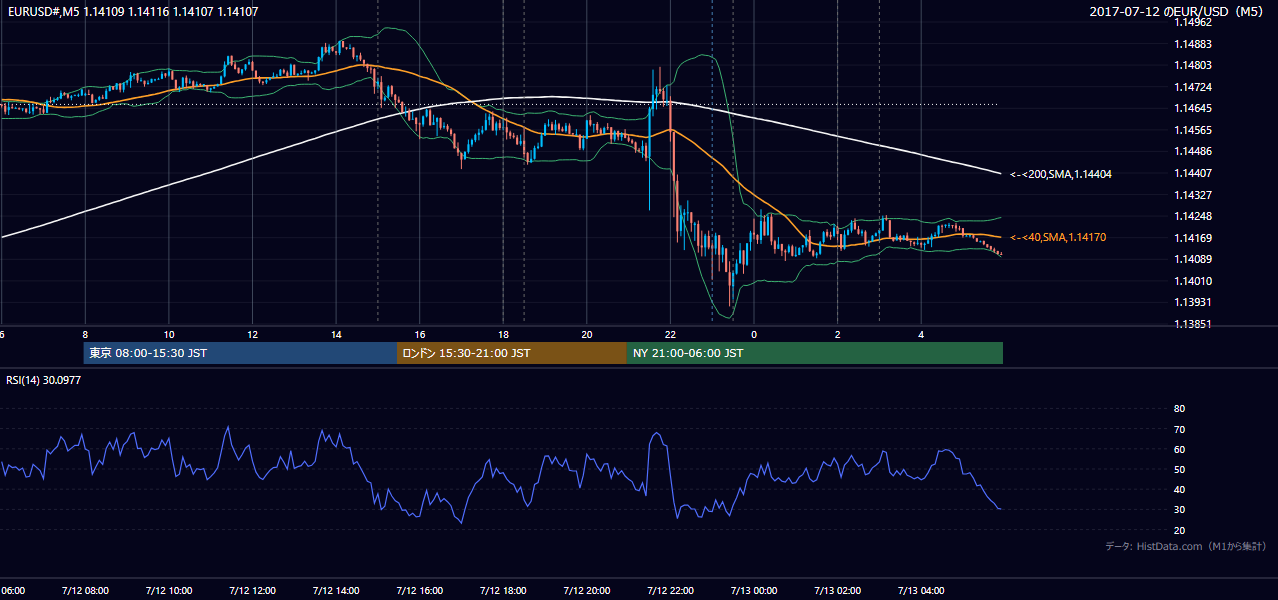Click price axis value 1.14962
1278x600 pixels.
[1193, 23]
